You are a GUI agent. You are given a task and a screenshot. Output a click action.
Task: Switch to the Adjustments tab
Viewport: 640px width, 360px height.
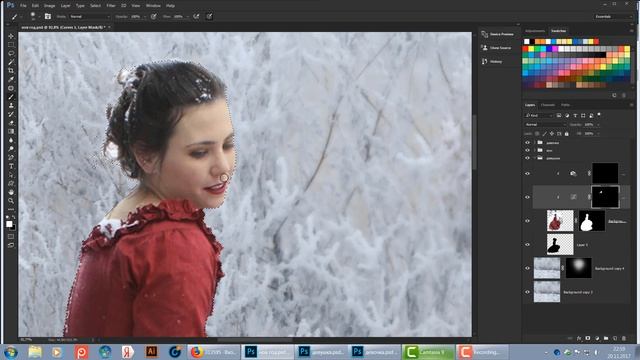[x=535, y=31]
